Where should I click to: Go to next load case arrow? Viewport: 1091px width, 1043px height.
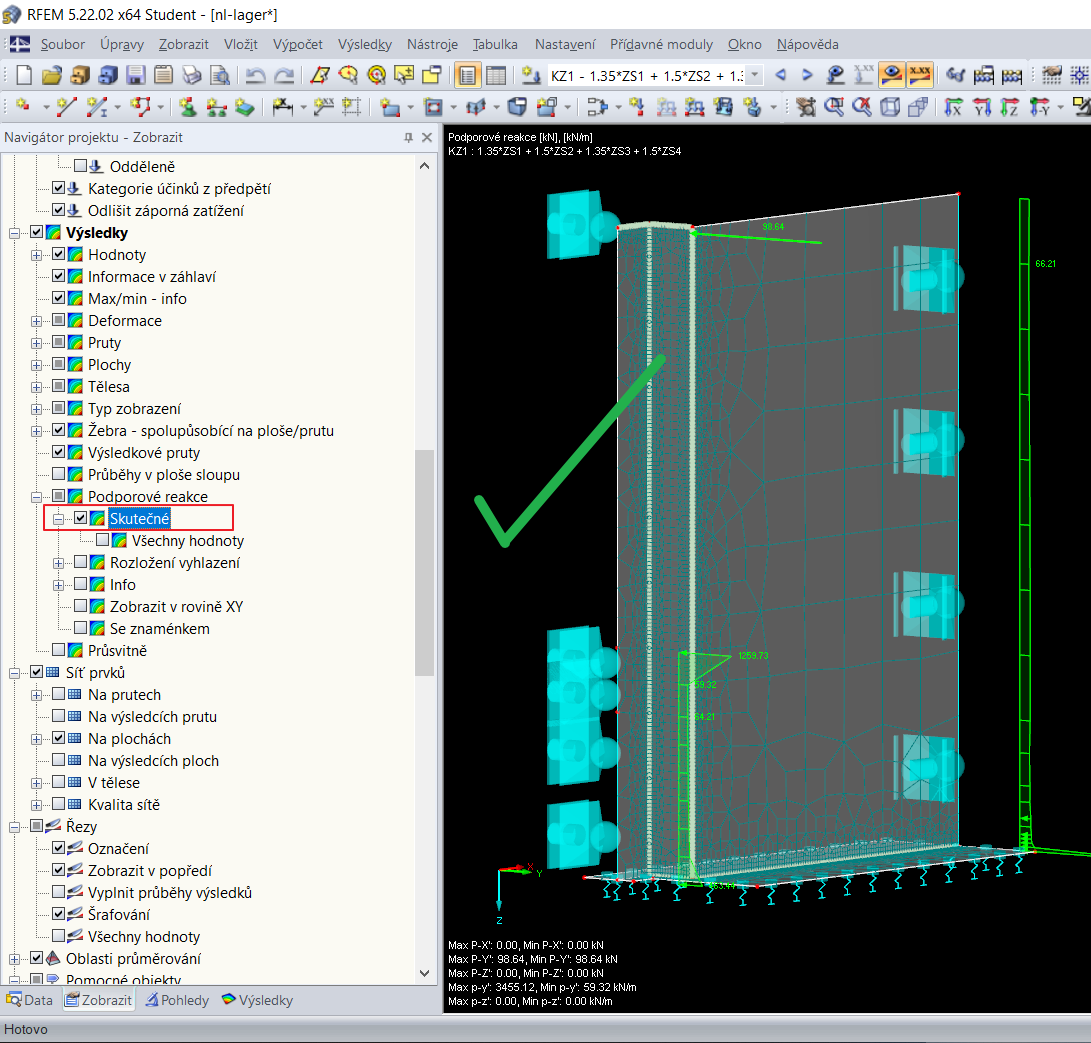808,75
